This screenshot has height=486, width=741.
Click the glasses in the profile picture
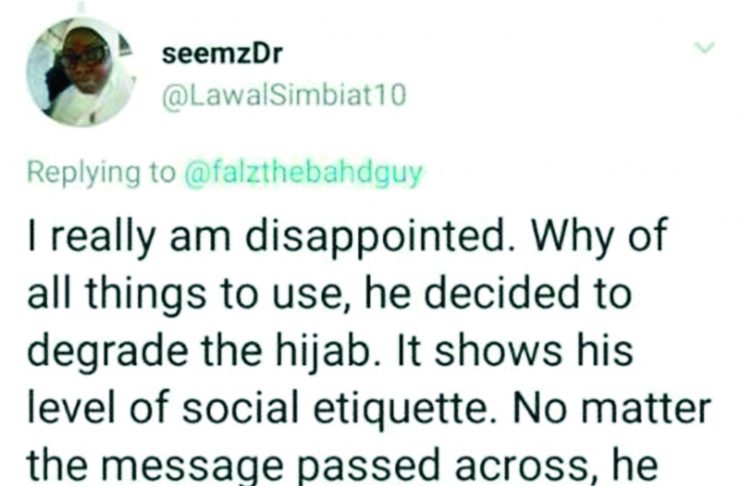[83, 59]
